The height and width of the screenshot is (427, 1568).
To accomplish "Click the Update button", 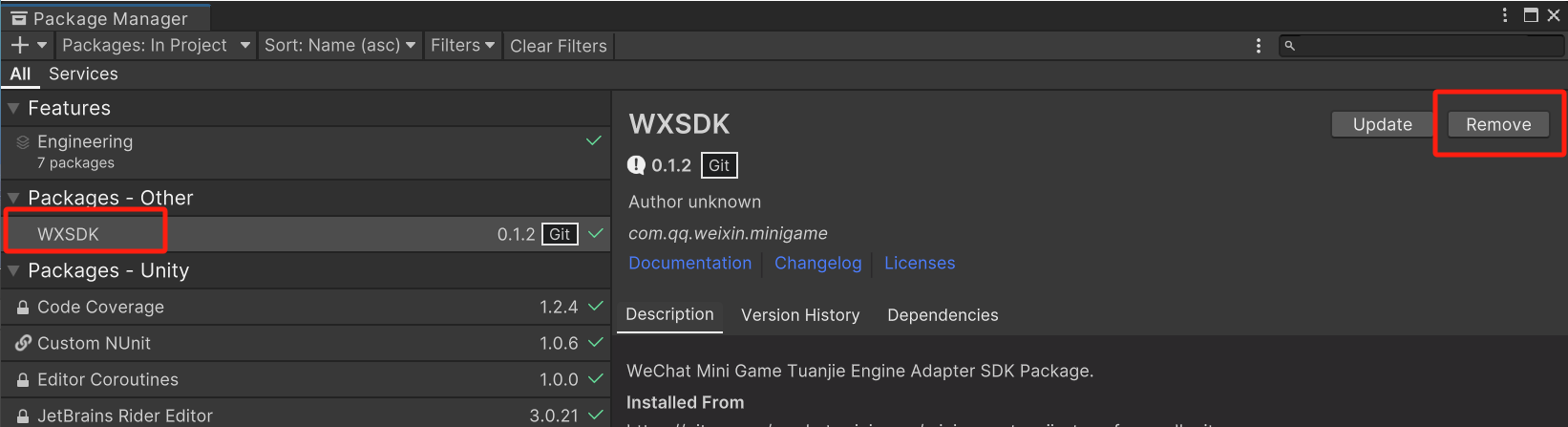I will pyautogui.click(x=1382, y=124).
